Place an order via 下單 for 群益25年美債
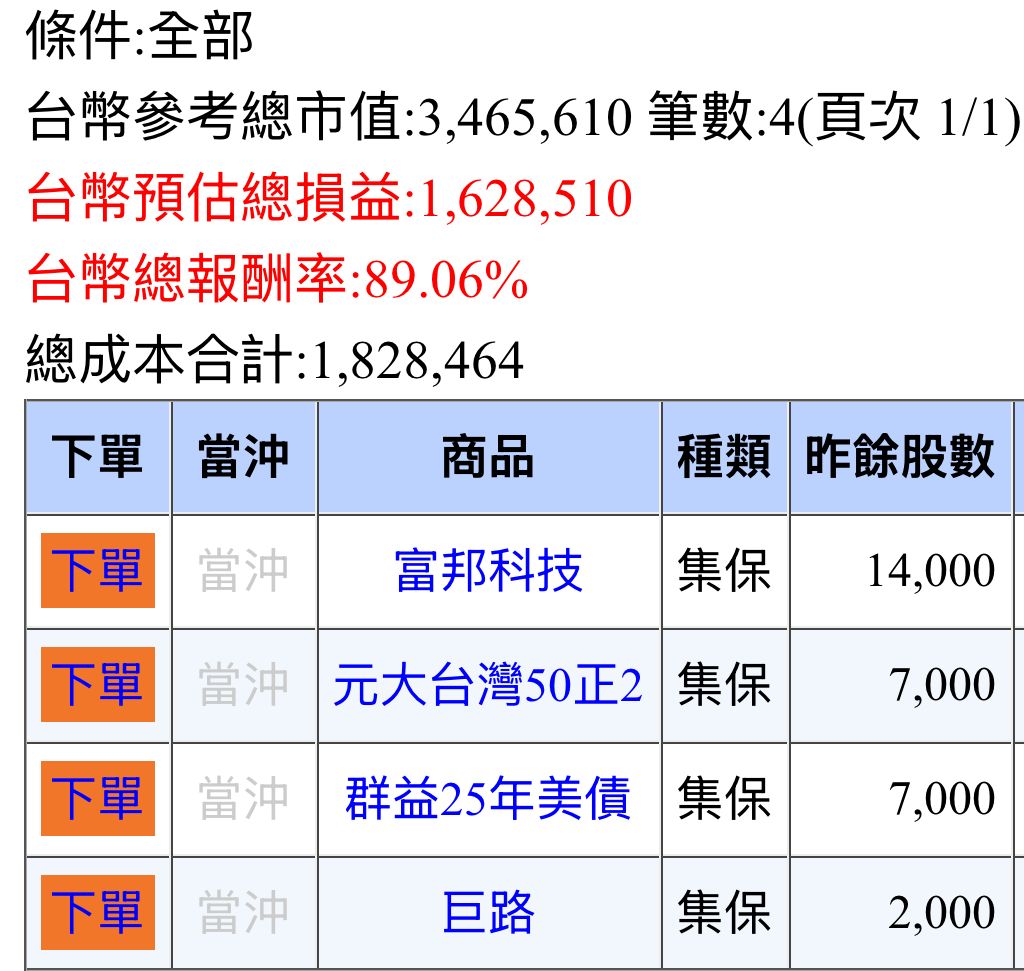The height and width of the screenshot is (971, 1024). click(x=97, y=799)
